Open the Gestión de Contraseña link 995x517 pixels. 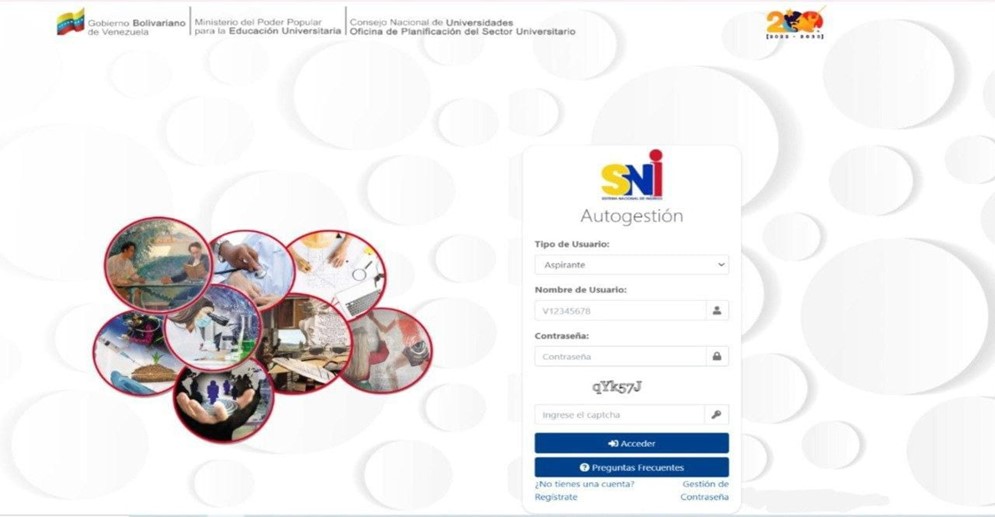[705, 490]
